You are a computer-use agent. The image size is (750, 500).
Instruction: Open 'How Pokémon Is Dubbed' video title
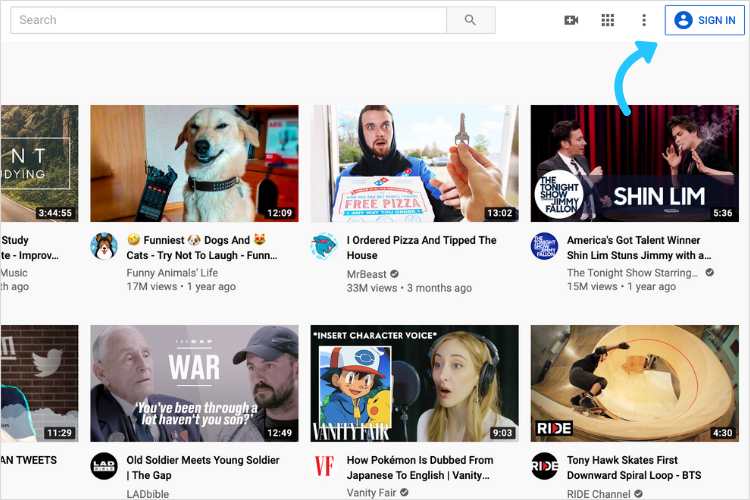419,467
